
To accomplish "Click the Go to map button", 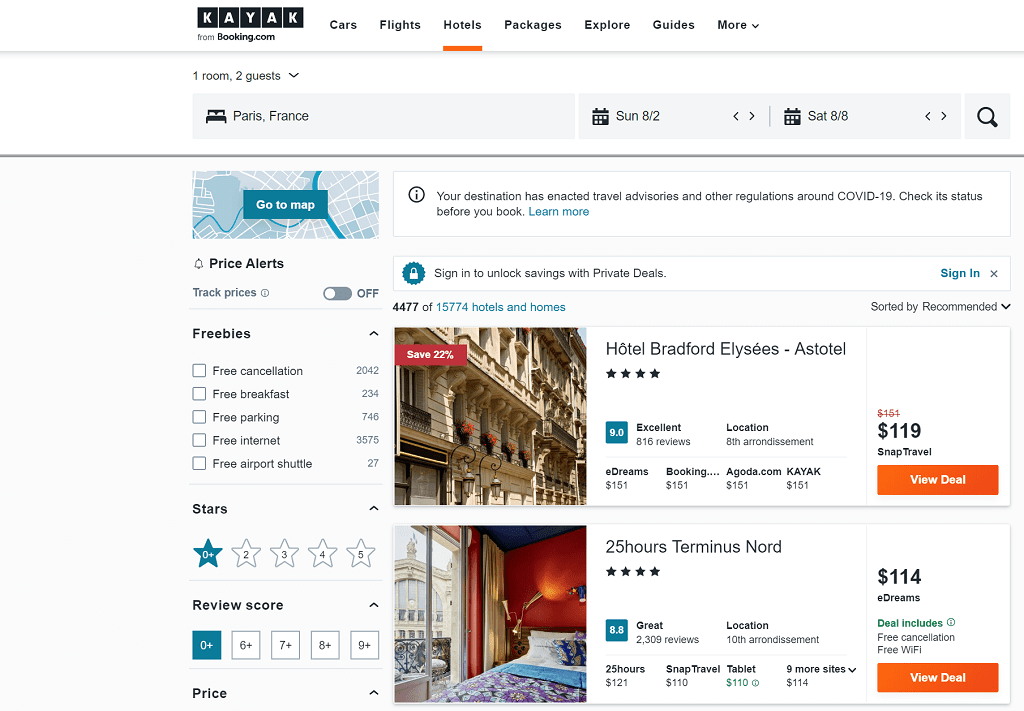I will point(285,205).
